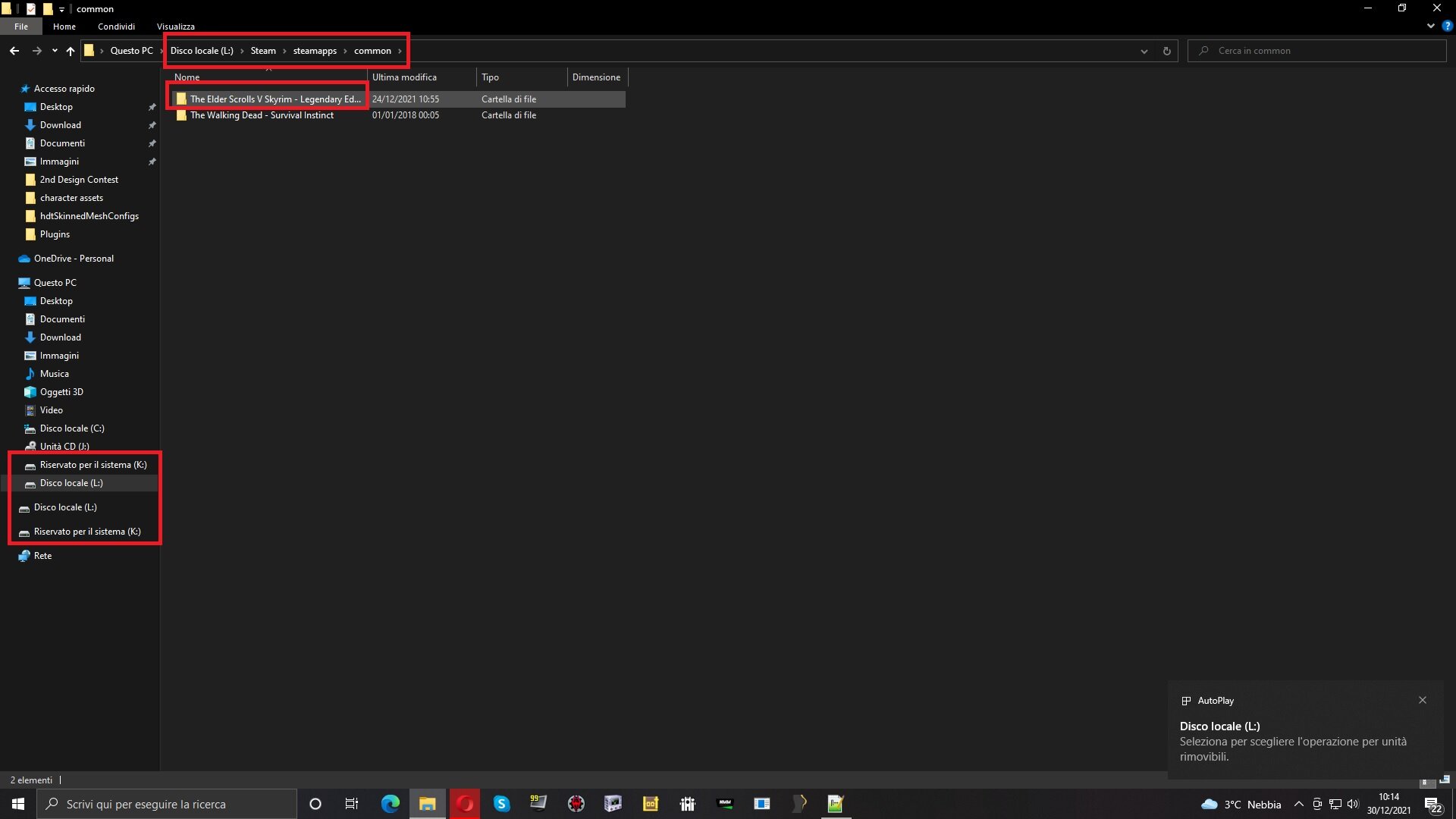Click the folder icon in address bar
The width and height of the screenshot is (1456, 819).
click(x=89, y=51)
